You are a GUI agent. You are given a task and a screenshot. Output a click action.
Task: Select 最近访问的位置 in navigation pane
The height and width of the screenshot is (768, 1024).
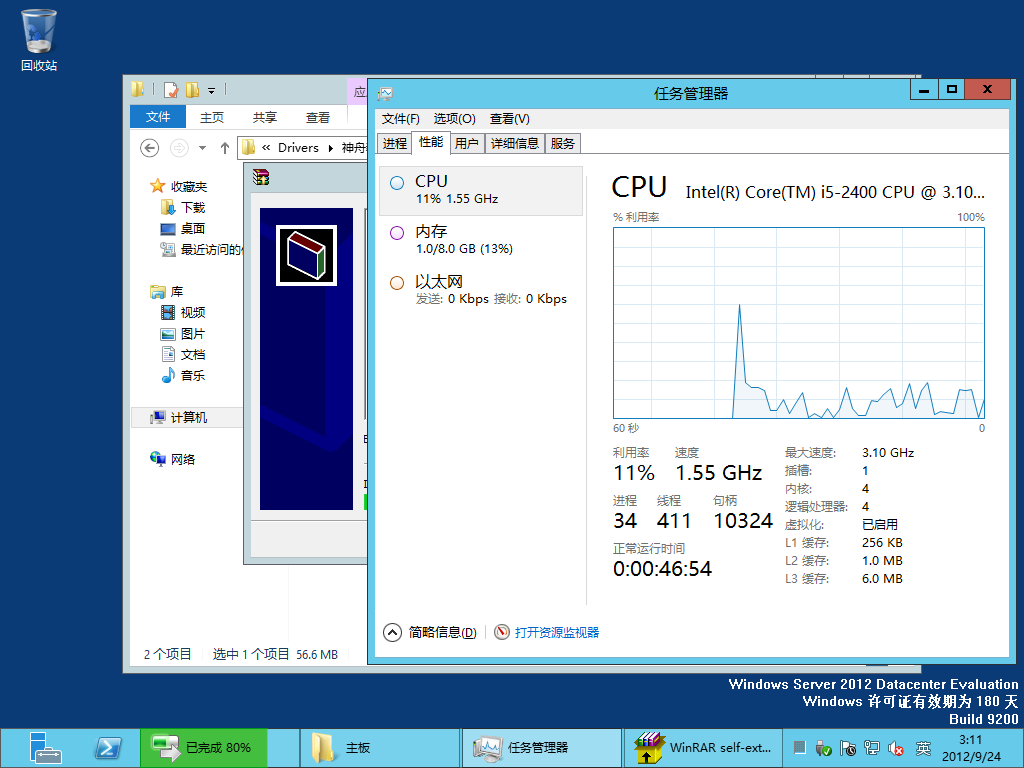[x=201, y=249]
